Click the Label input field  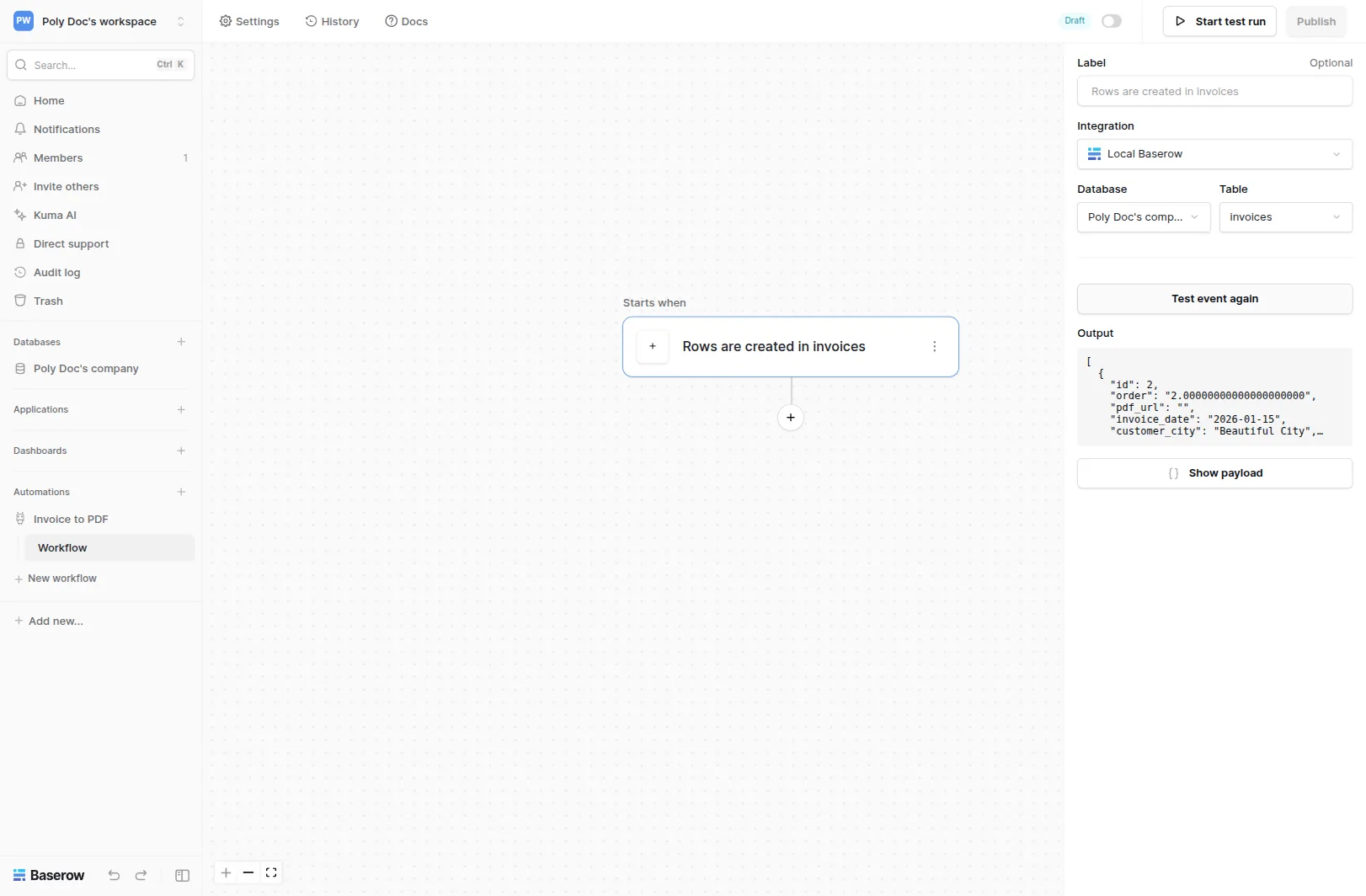(x=1214, y=91)
